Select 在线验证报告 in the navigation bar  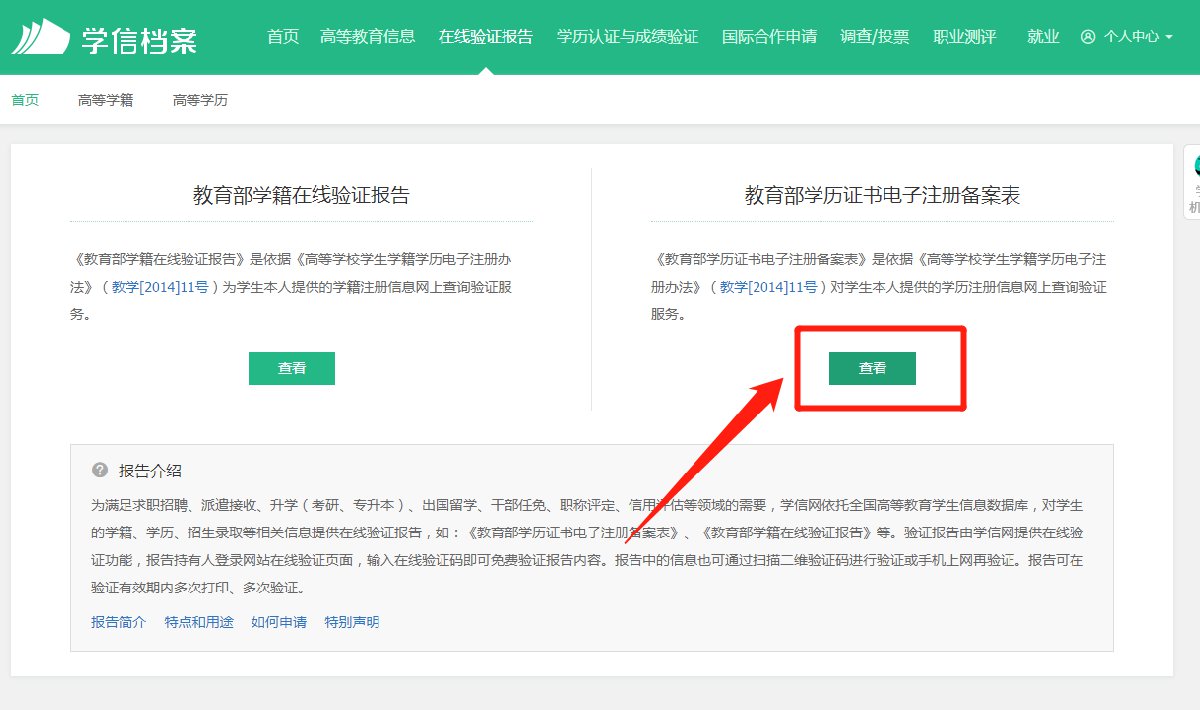(x=485, y=37)
